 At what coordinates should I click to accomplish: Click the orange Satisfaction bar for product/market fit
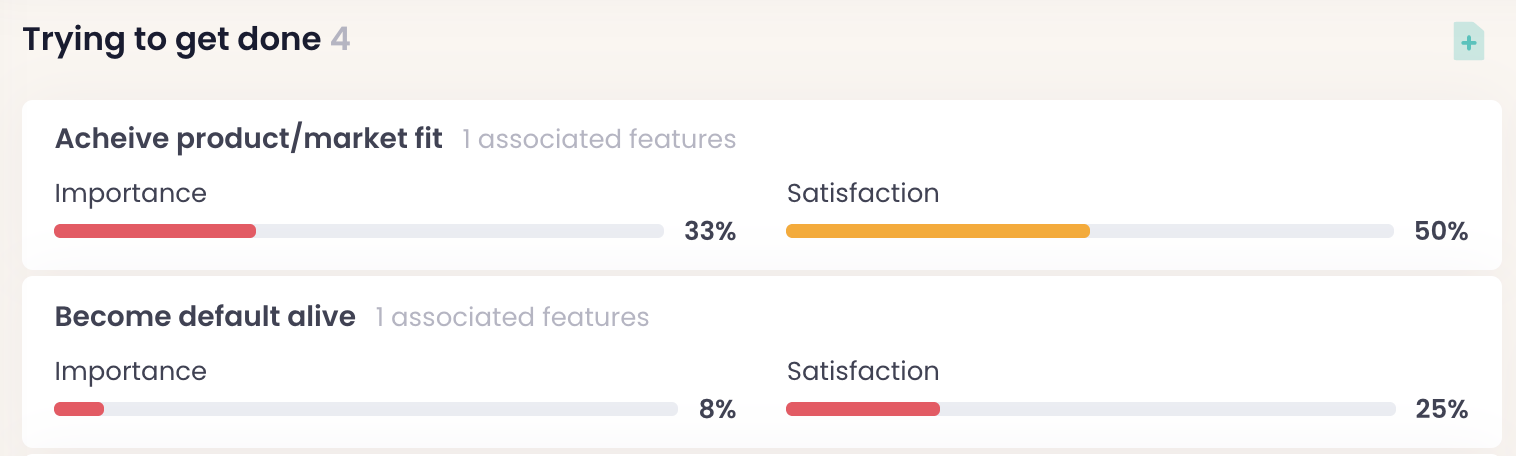coord(937,231)
